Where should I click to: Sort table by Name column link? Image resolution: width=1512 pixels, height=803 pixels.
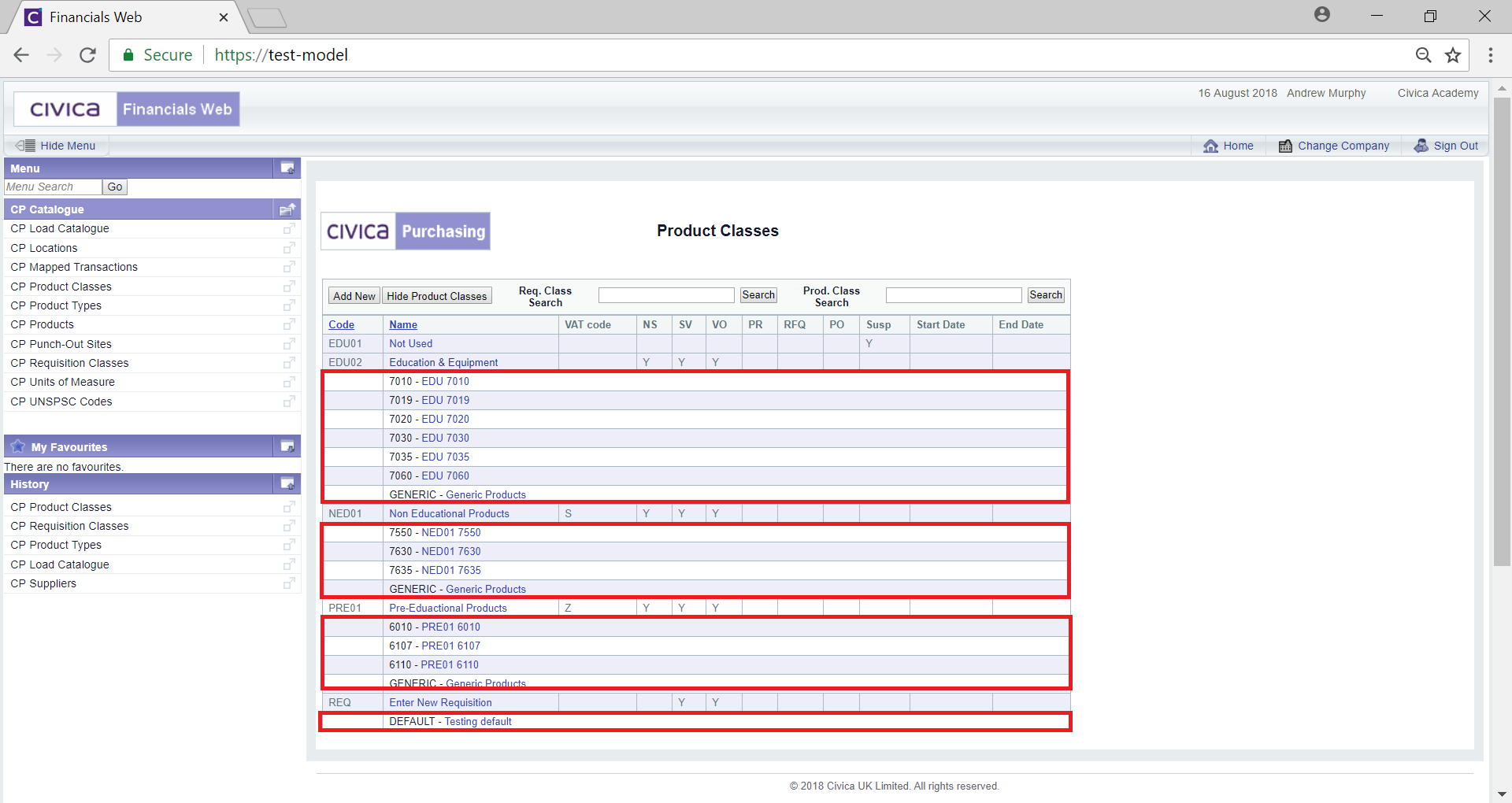pyautogui.click(x=403, y=324)
